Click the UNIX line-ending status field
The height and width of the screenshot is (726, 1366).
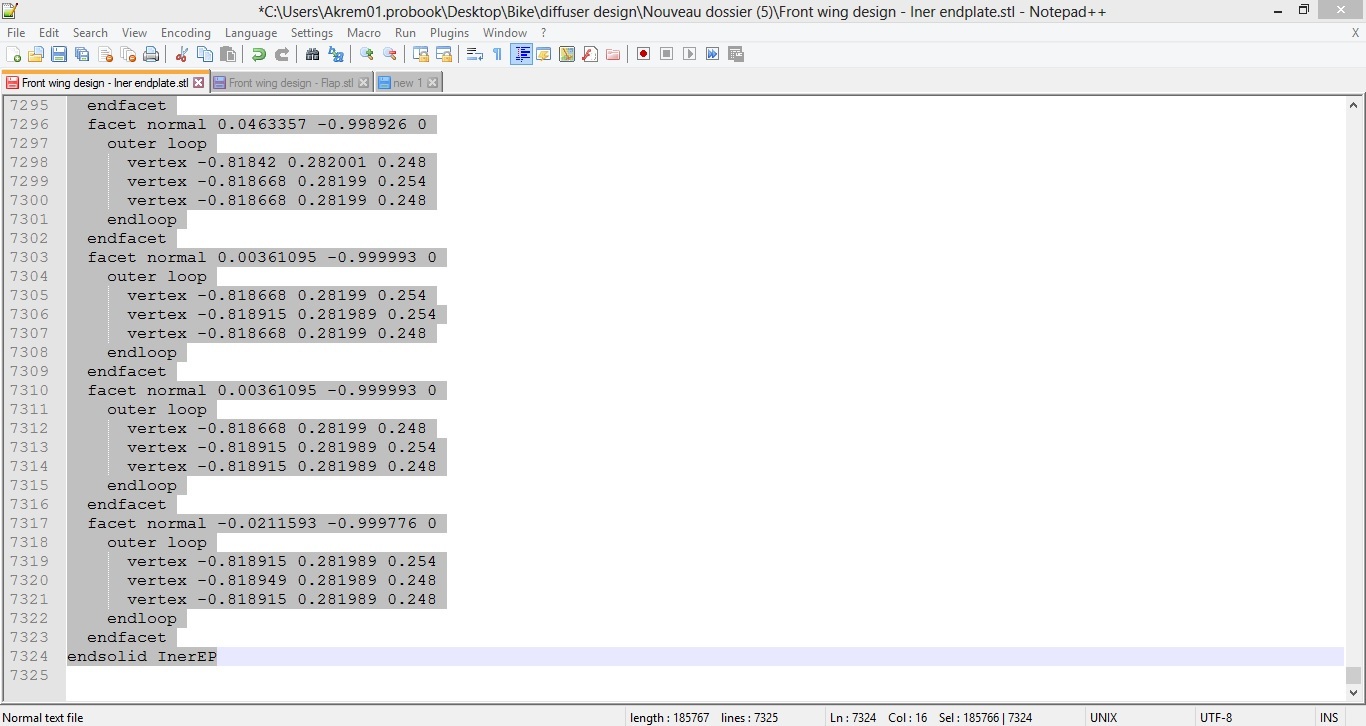[1103, 717]
